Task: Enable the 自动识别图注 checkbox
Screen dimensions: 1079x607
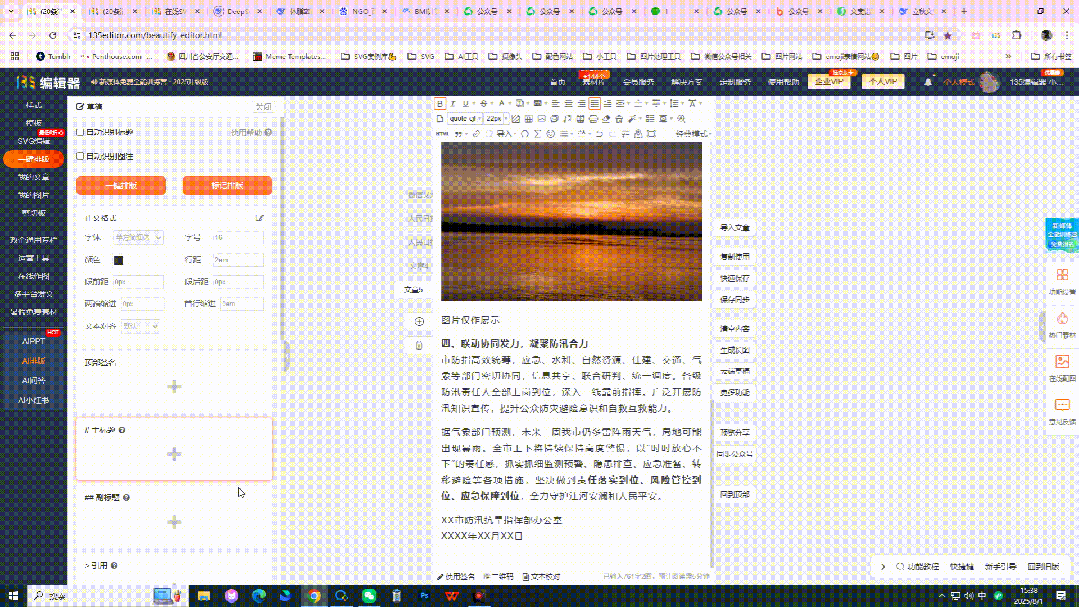Action: [78, 156]
